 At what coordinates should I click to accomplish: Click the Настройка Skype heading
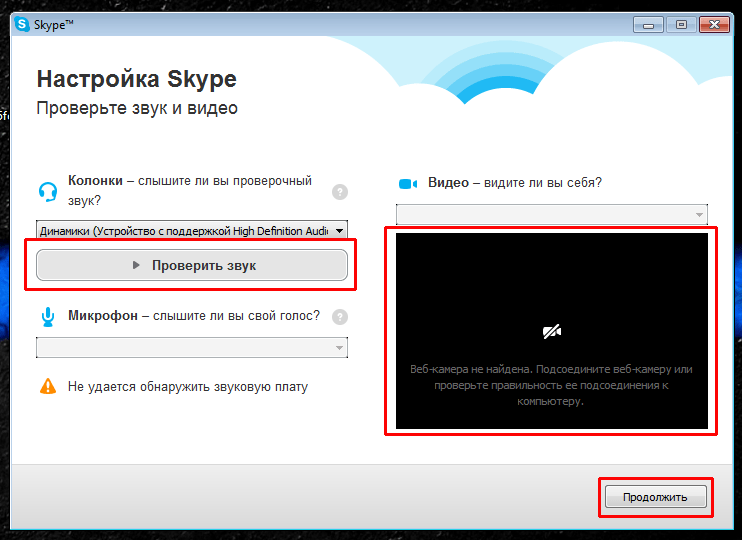137,79
